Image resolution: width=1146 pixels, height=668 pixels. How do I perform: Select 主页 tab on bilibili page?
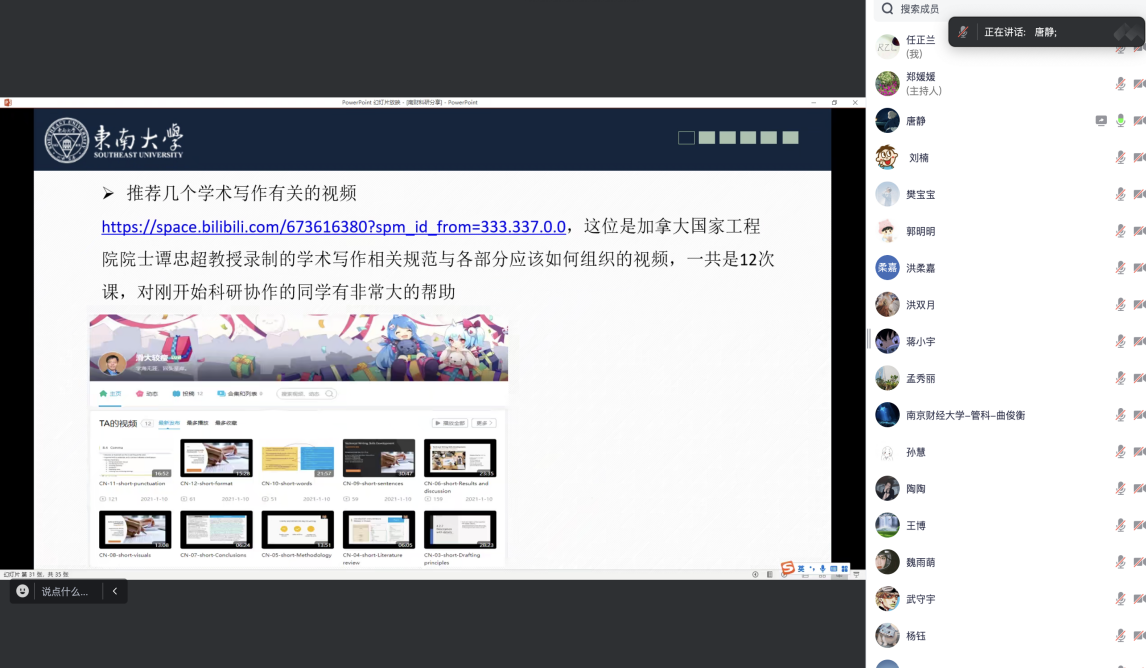(111, 394)
